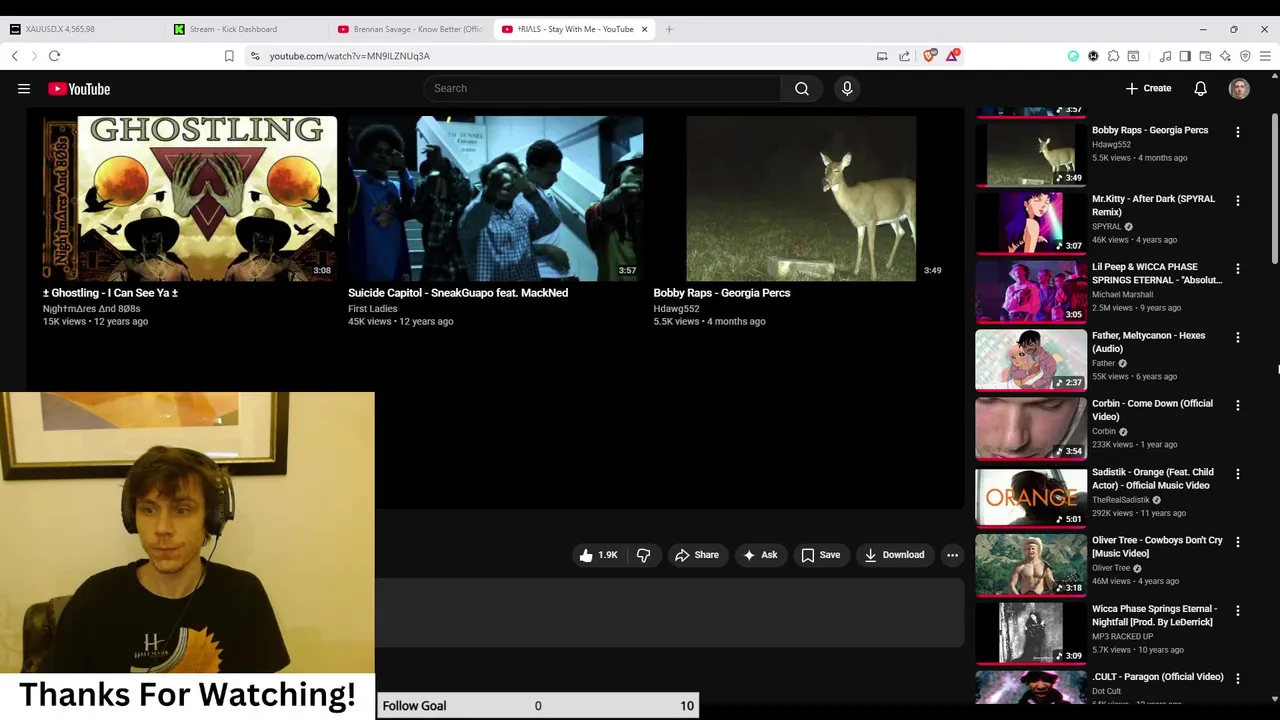
Task: Open Brave Shields lion icon
Action: click(x=929, y=56)
